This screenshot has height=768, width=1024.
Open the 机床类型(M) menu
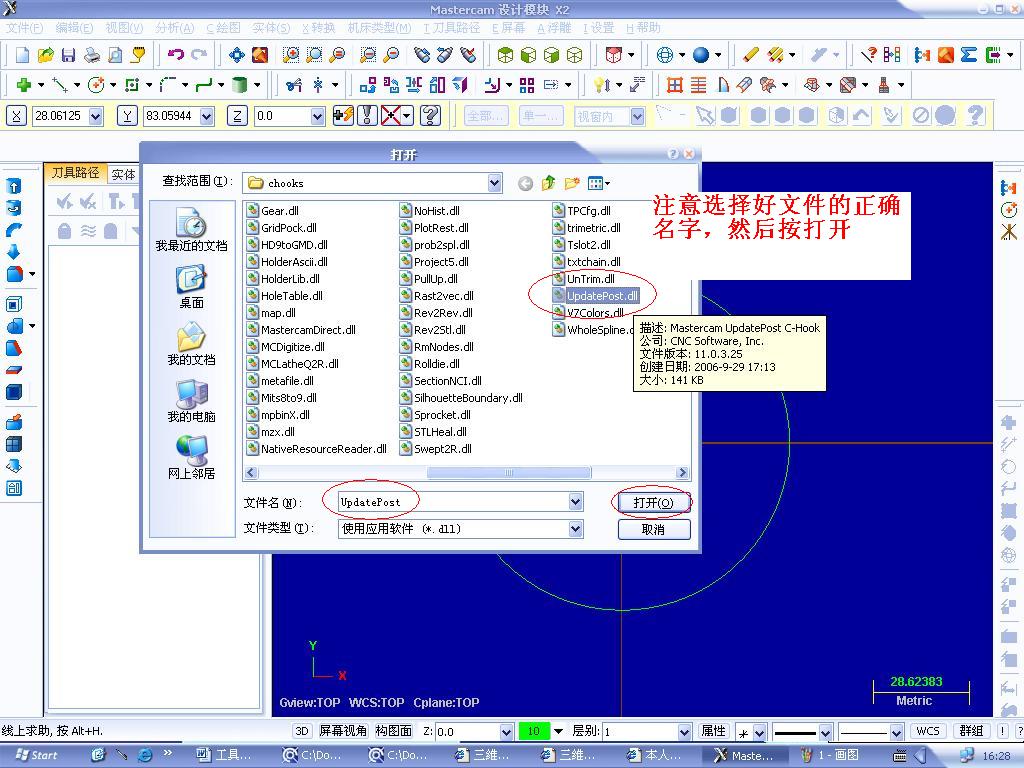click(x=379, y=28)
